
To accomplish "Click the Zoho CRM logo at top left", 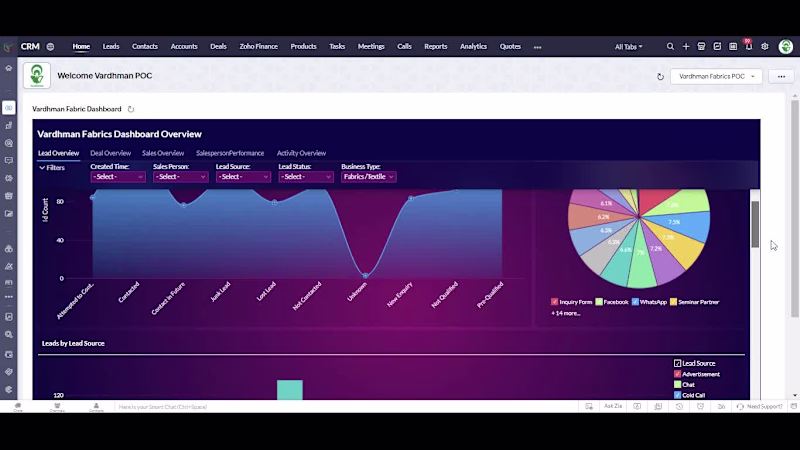I will (x=8, y=47).
